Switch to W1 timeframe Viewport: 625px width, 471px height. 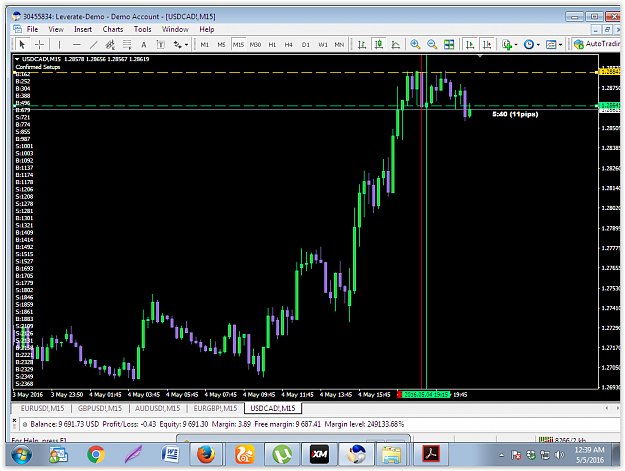click(x=323, y=44)
